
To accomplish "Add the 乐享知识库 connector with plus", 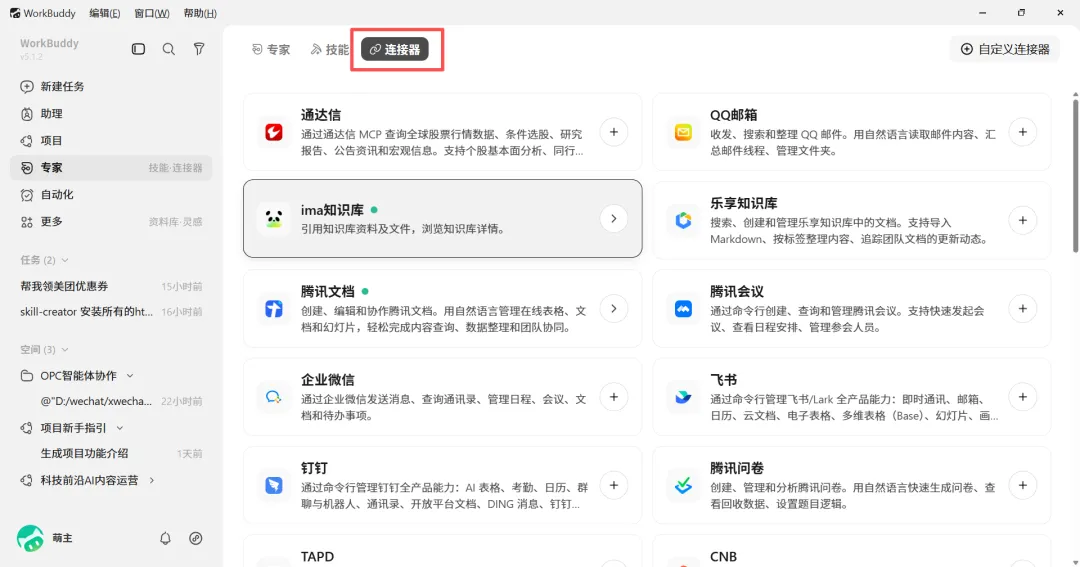I will click(1023, 220).
